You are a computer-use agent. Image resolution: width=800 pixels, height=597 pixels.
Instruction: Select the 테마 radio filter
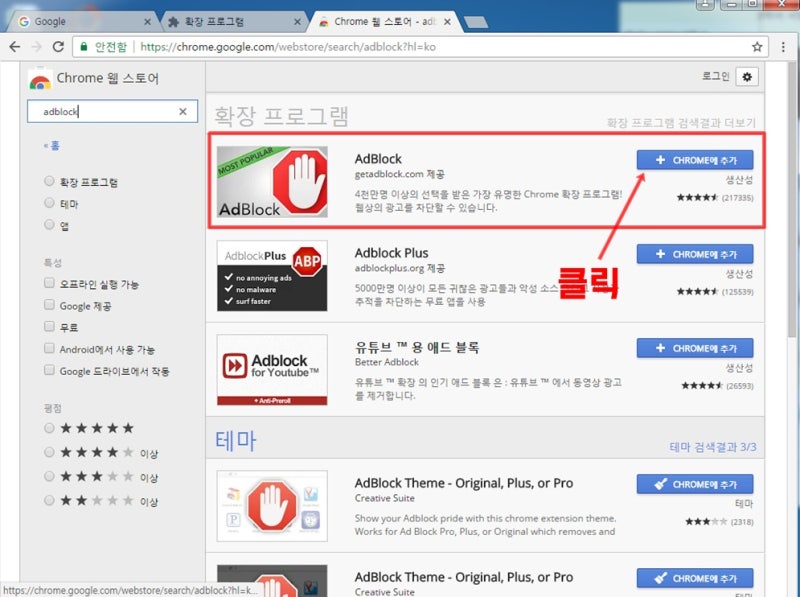[49, 203]
